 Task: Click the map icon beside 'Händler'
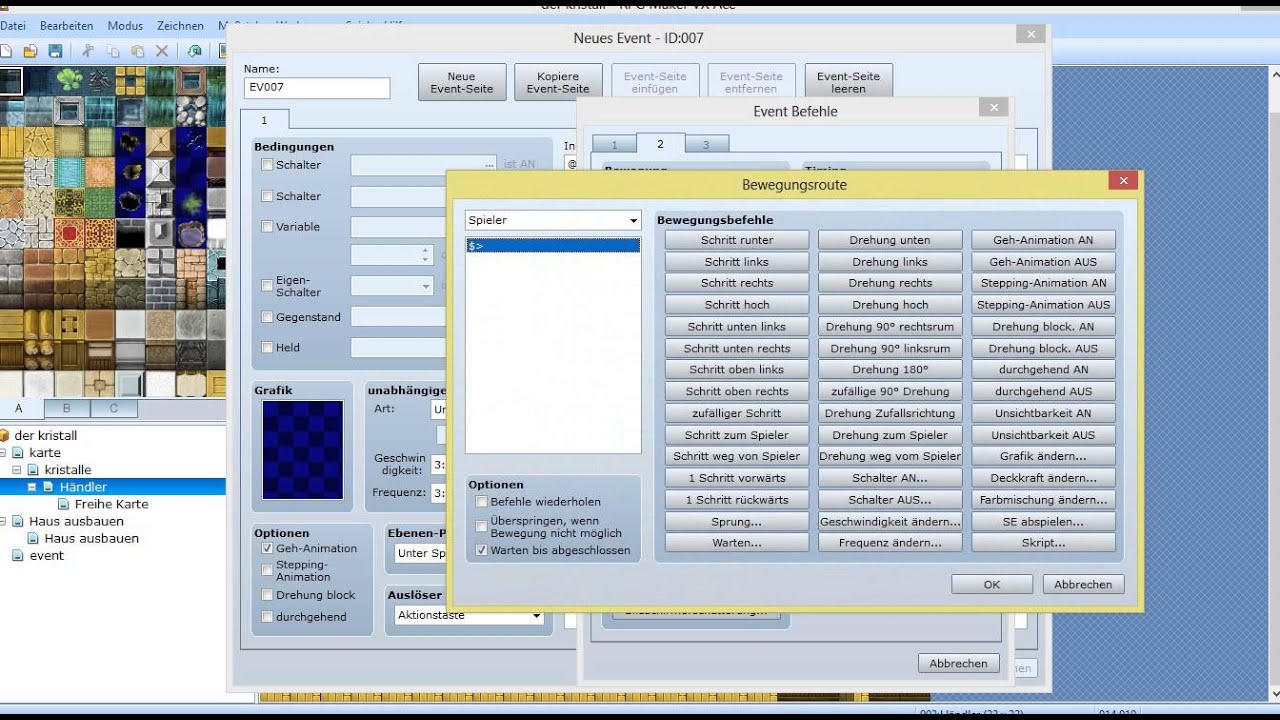[48, 487]
